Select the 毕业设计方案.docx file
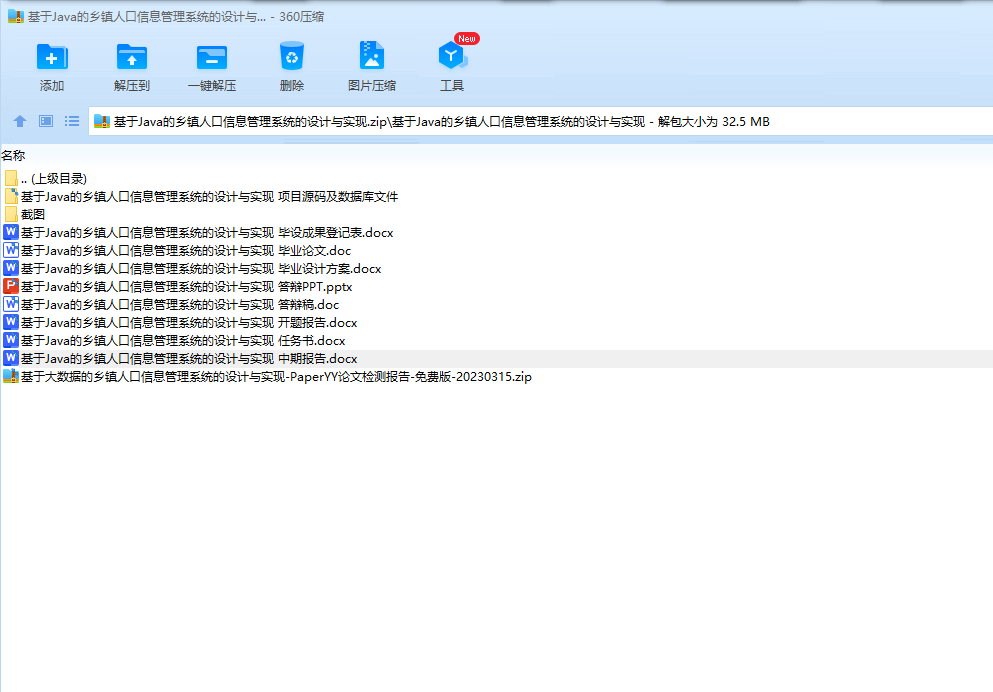 [x=496, y=268]
